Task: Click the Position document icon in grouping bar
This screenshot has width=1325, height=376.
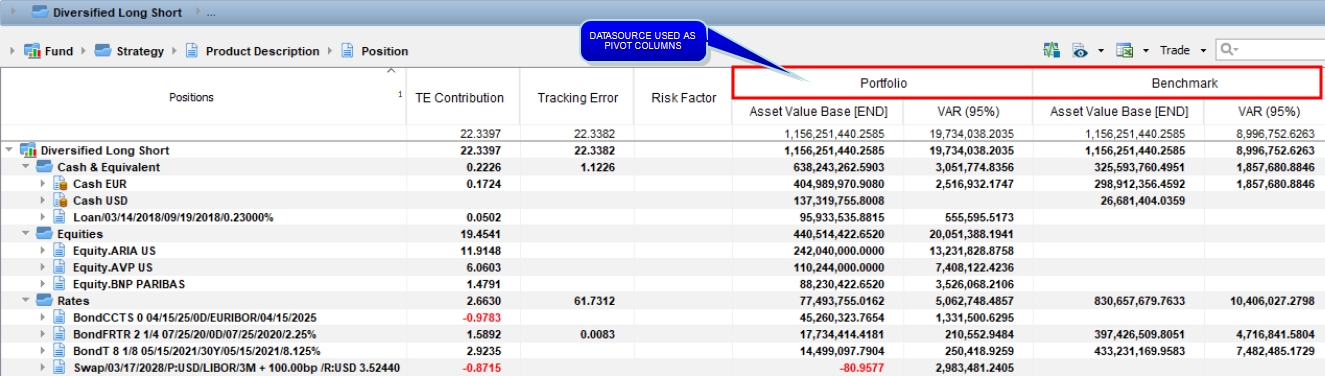Action: [x=348, y=50]
